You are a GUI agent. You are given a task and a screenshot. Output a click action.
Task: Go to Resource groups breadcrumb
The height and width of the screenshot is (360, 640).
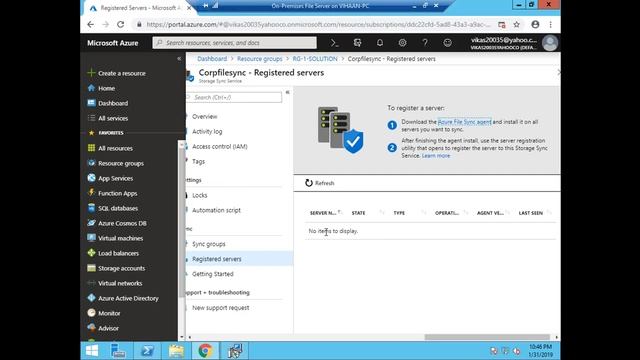point(260,59)
